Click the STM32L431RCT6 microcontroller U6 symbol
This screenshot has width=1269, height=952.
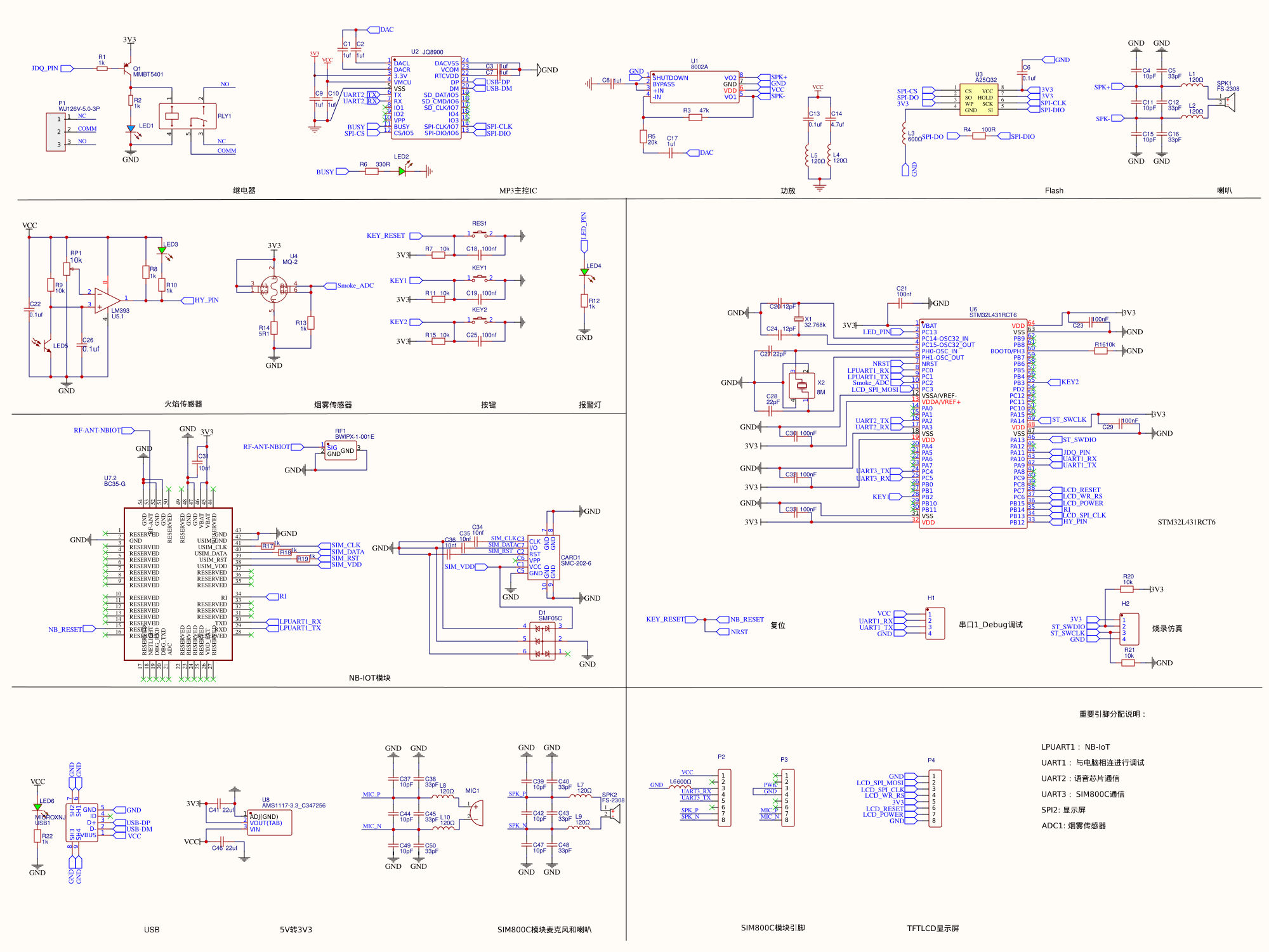click(x=973, y=424)
